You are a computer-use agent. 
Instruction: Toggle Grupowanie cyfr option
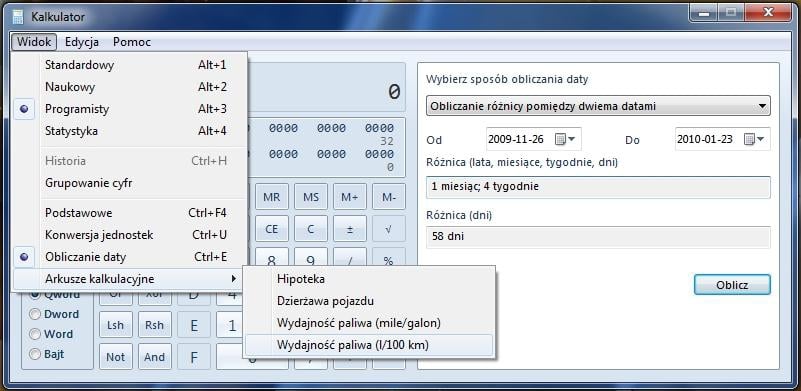click(130, 183)
